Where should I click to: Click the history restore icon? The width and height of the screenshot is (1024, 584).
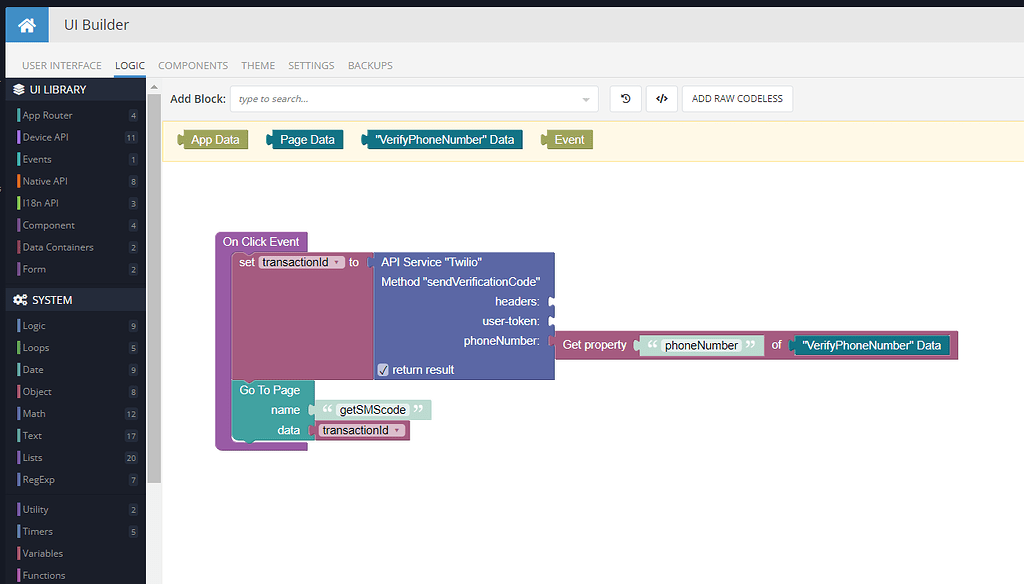[626, 99]
